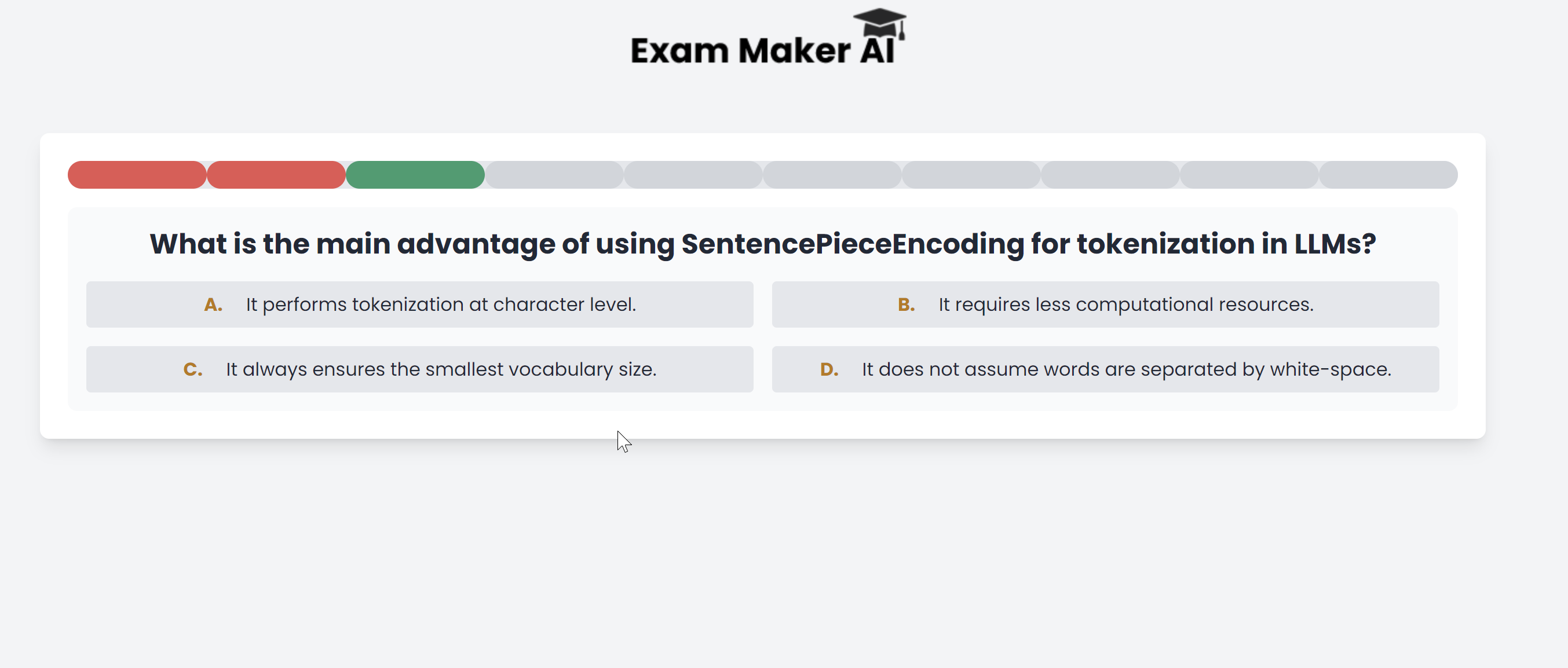1568x668 pixels.
Task: Click the sixth progress segment
Action: [832, 175]
